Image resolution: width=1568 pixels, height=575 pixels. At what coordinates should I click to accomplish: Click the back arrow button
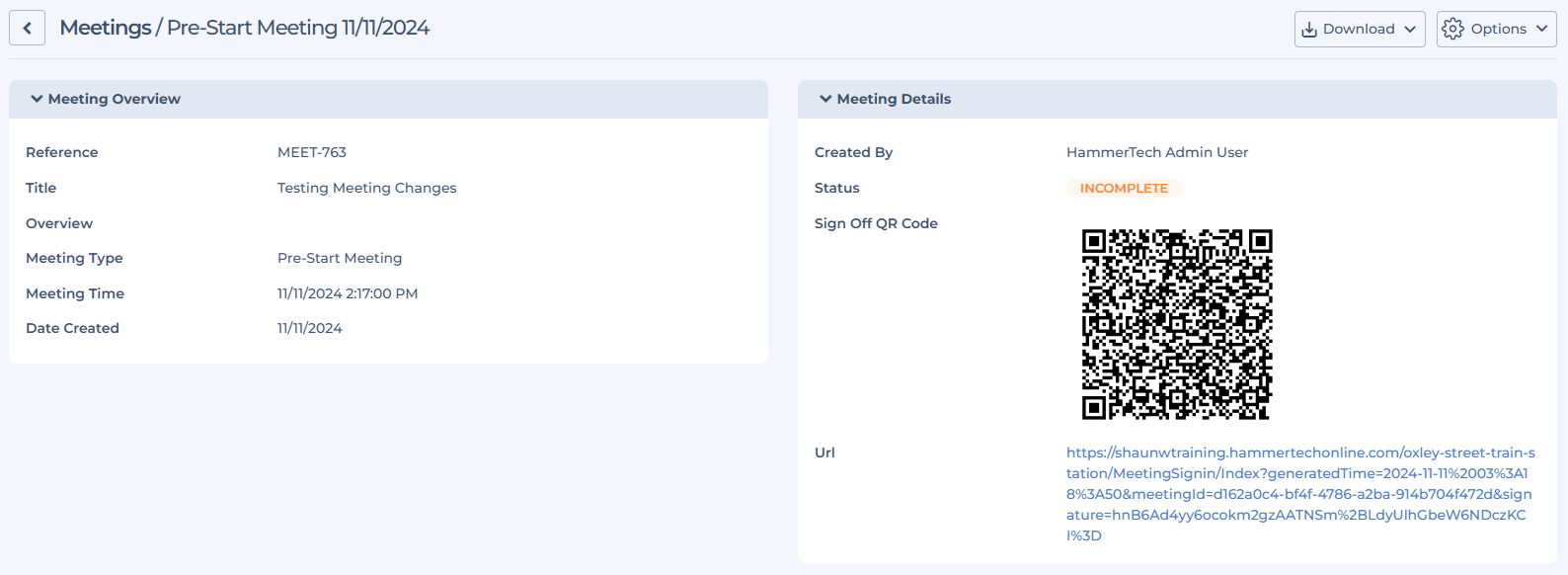point(27,29)
